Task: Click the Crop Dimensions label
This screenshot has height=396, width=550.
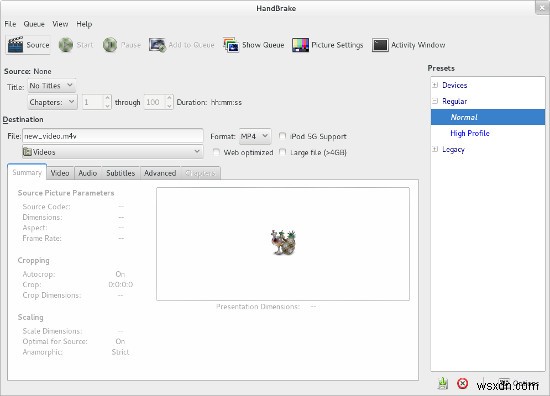Action: [52, 295]
